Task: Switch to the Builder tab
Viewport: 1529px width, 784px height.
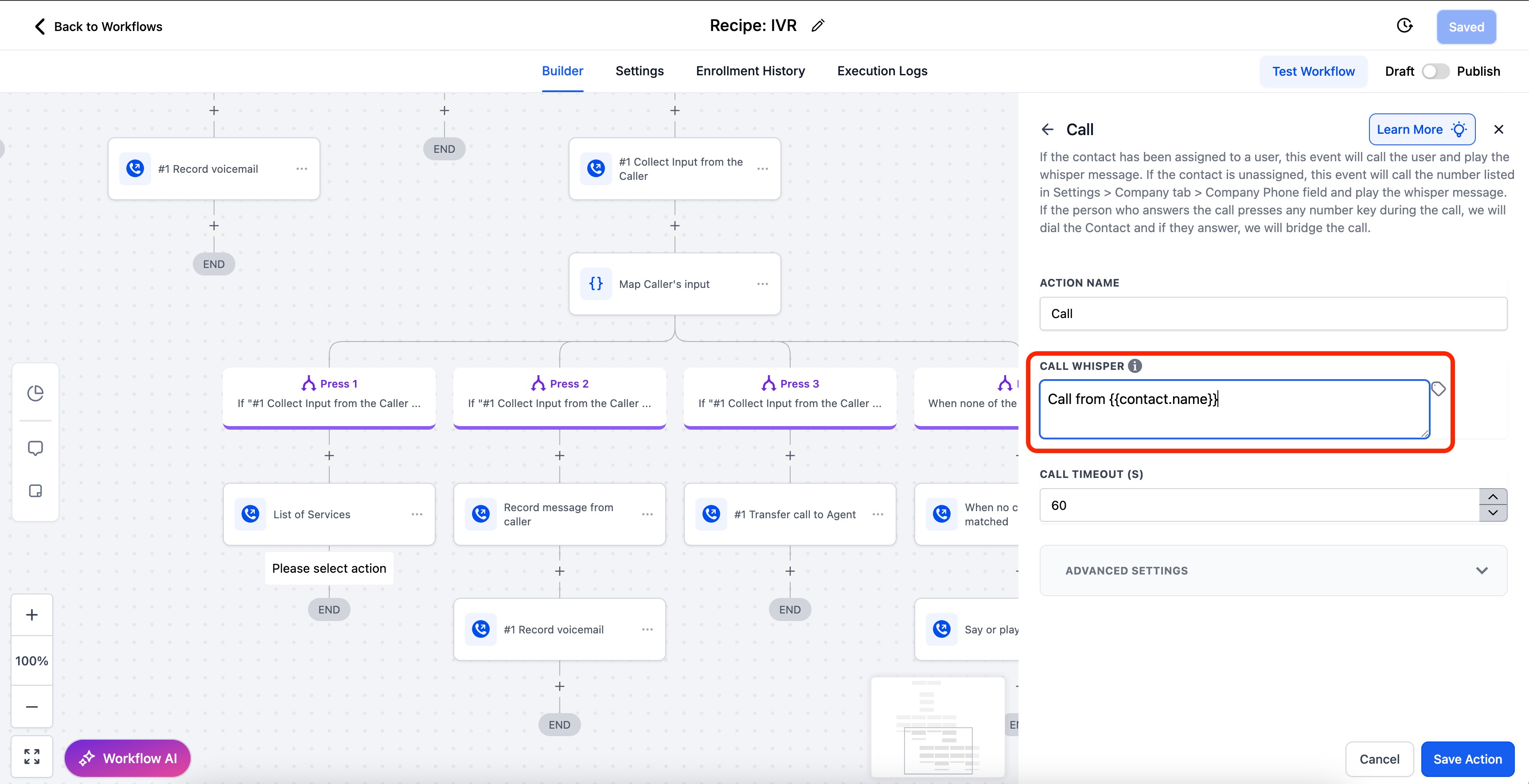Action: tap(562, 70)
